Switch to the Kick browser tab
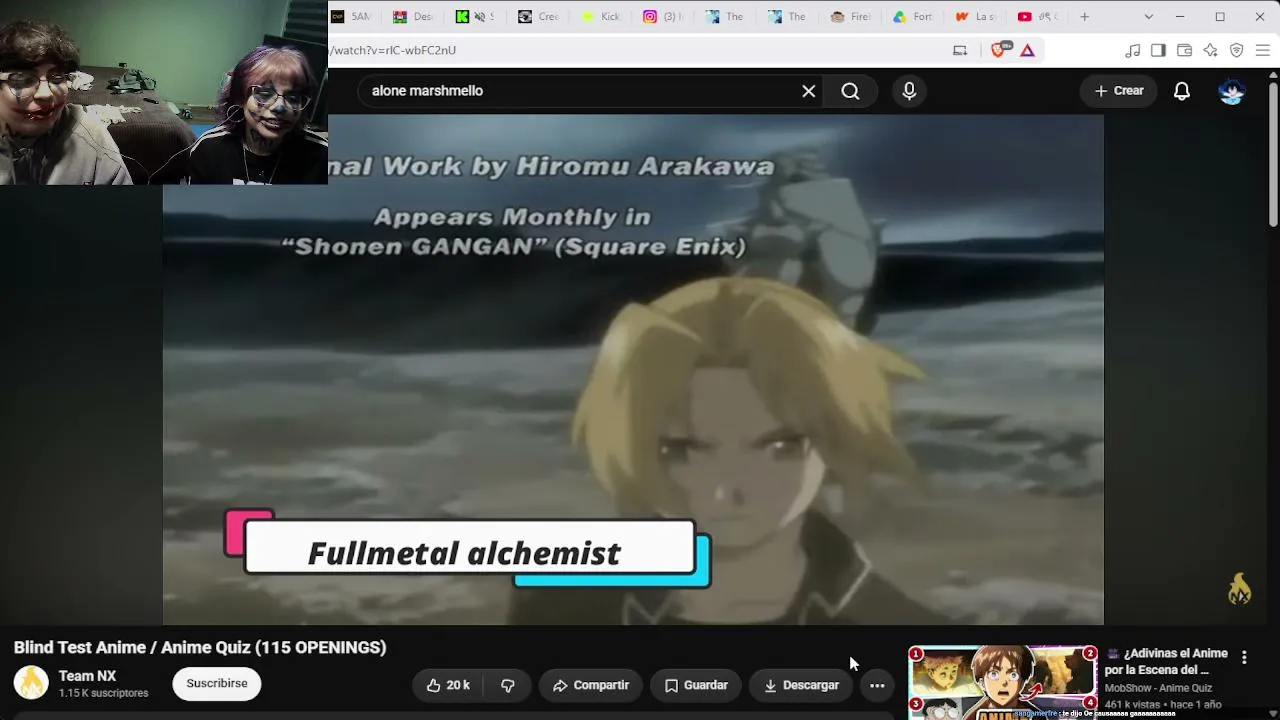The height and width of the screenshot is (720, 1280). coord(600,16)
